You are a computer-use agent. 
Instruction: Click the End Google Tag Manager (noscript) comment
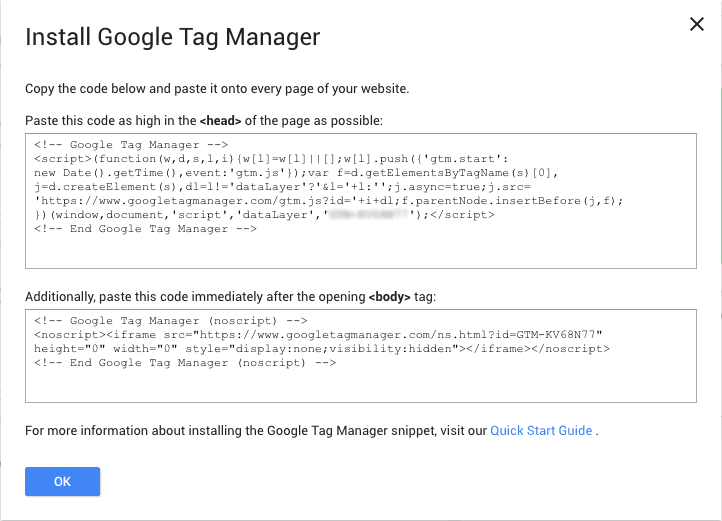(x=185, y=362)
